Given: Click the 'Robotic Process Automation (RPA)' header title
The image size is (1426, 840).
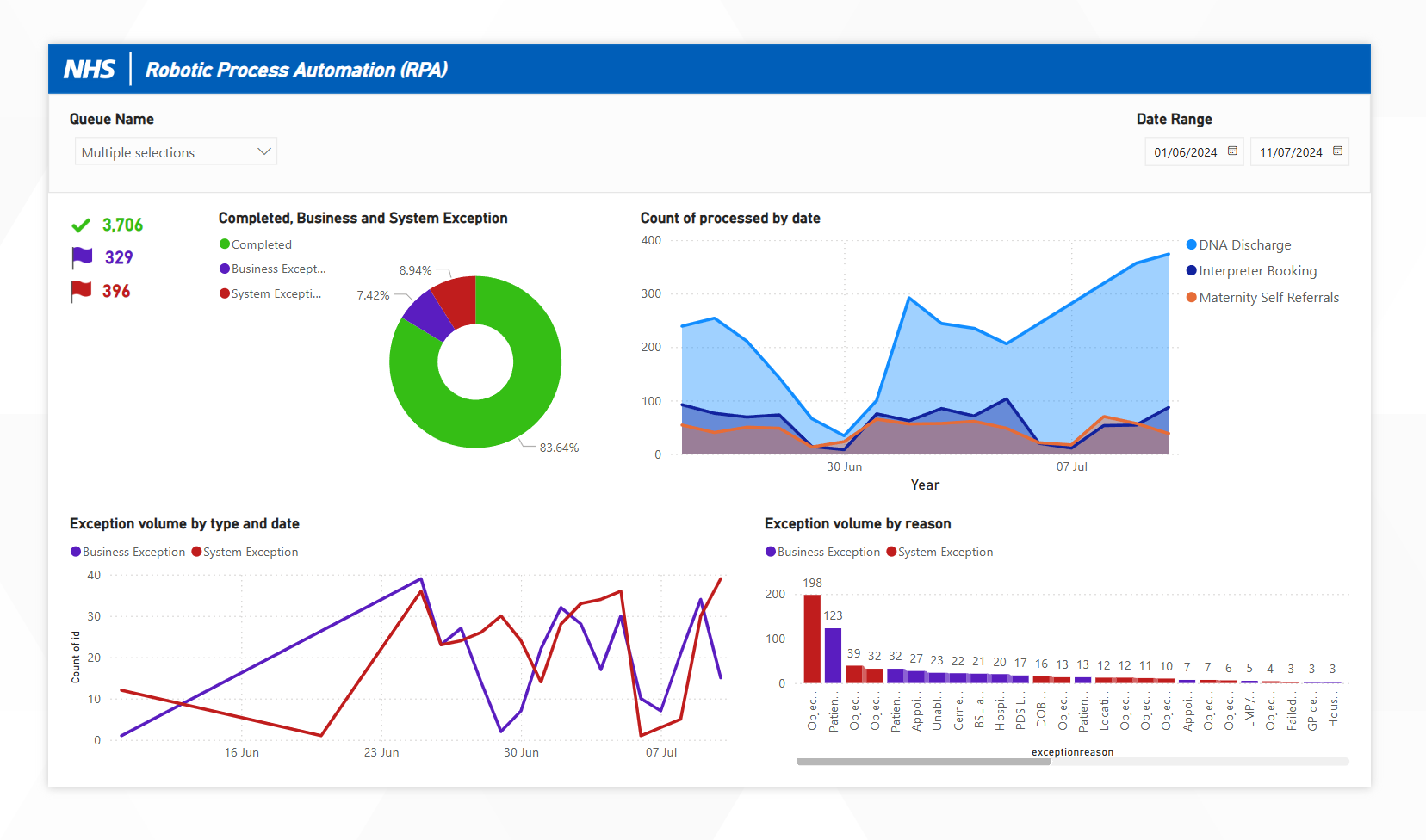Looking at the screenshot, I should point(296,70).
